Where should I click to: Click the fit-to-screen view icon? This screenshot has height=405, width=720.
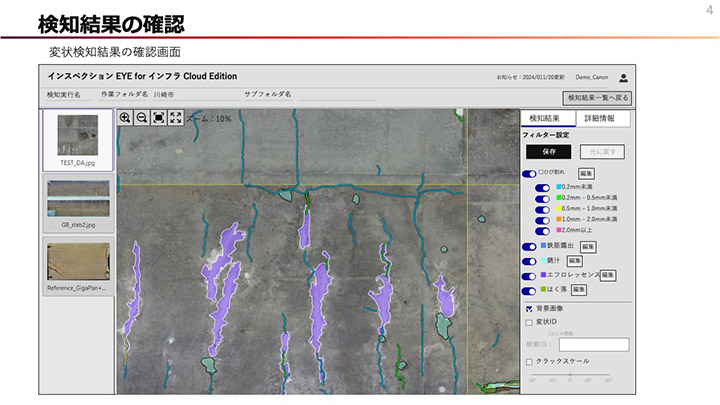(x=159, y=118)
